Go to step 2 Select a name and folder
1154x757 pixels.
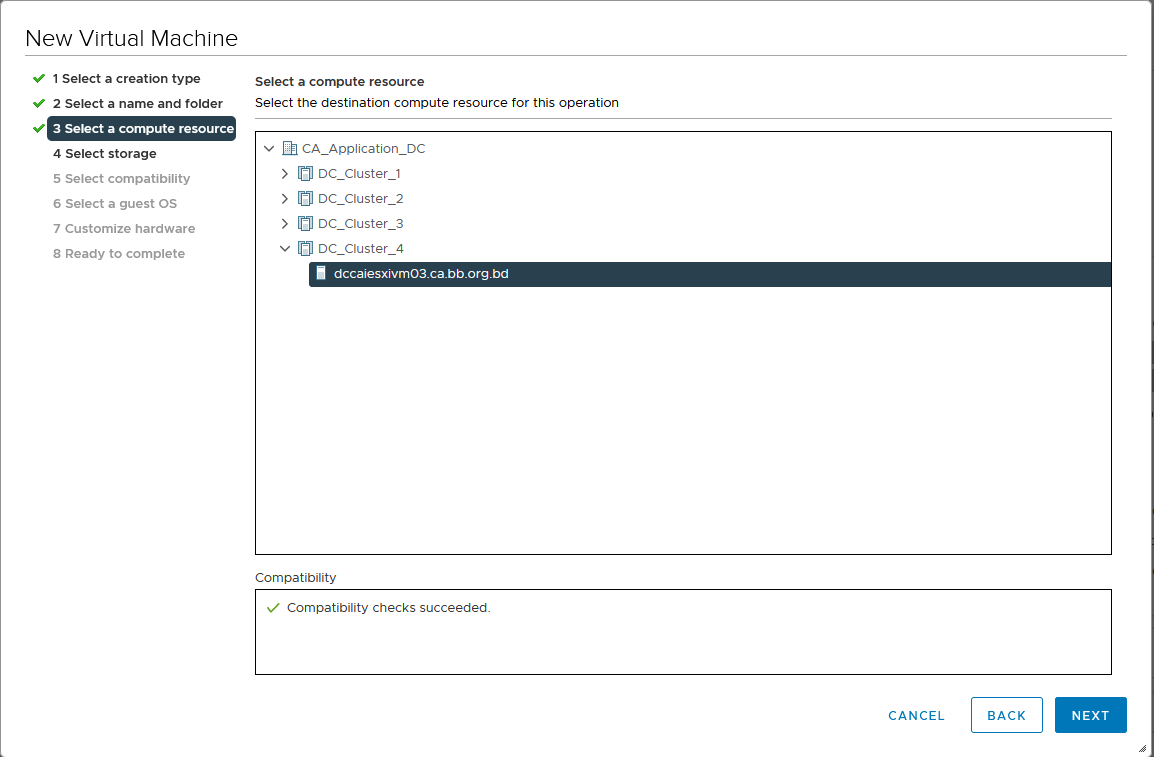tap(138, 104)
